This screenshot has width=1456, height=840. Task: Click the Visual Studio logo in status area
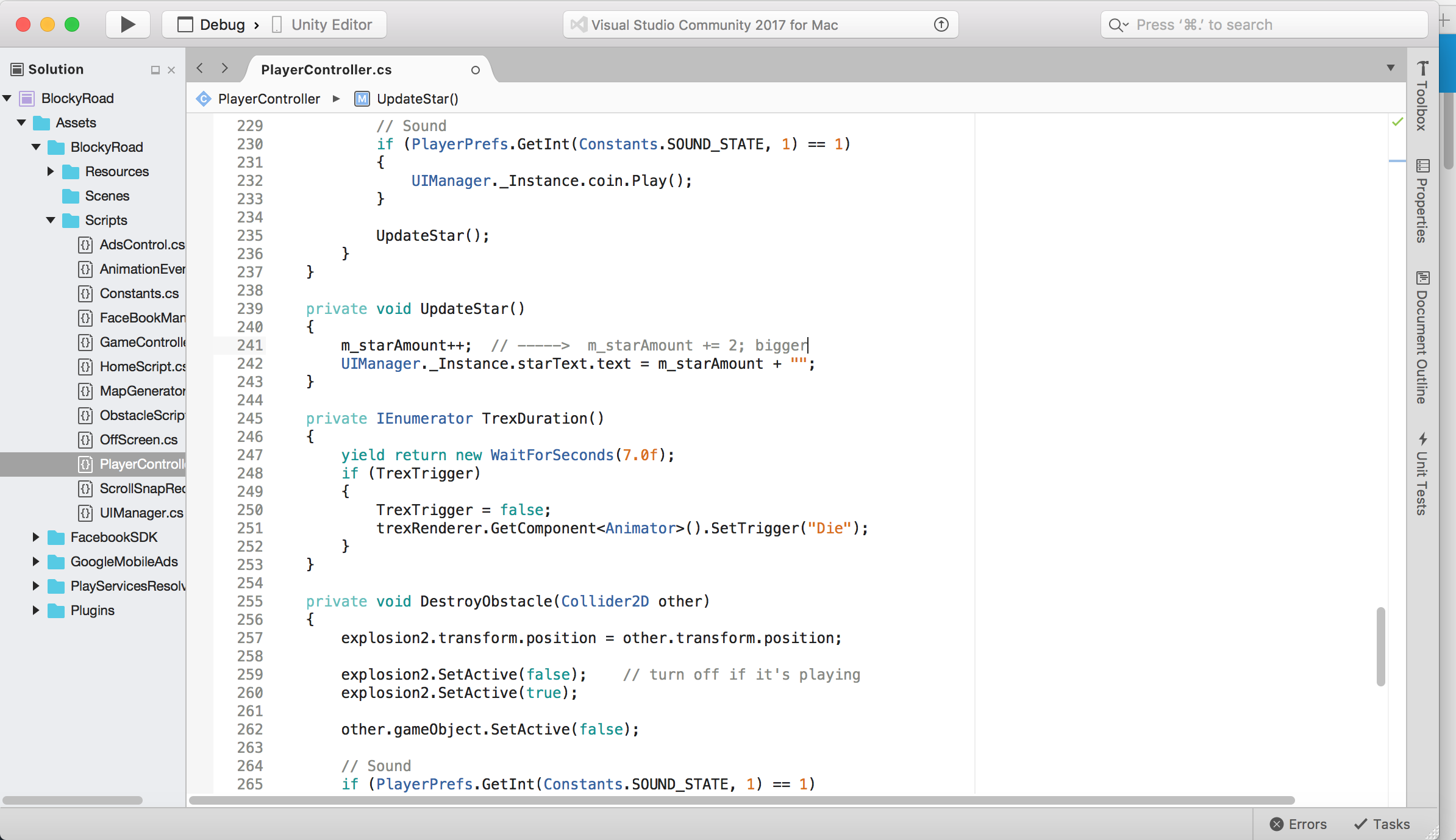[579, 24]
